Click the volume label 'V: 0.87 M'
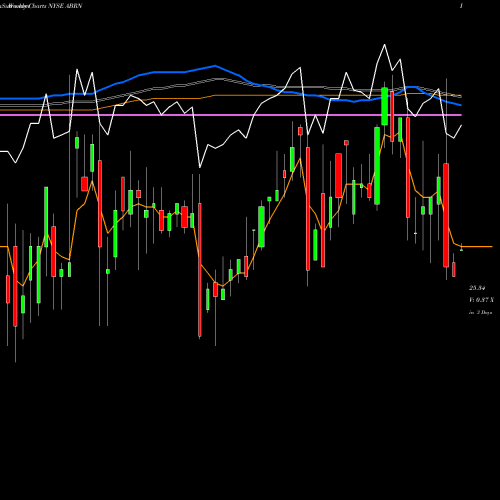The image size is (500, 500). (x=481, y=300)
